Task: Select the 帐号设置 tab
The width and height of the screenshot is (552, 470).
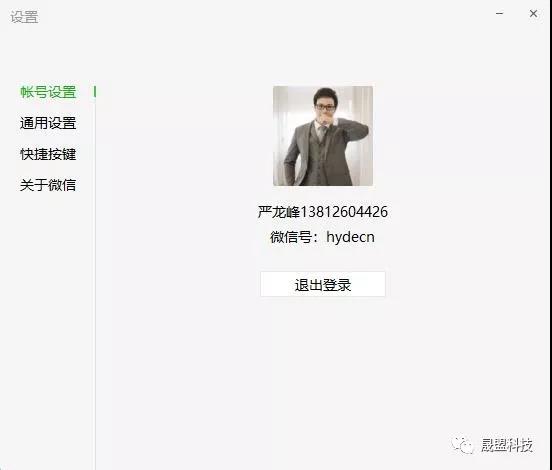Action: click(48, 92)
